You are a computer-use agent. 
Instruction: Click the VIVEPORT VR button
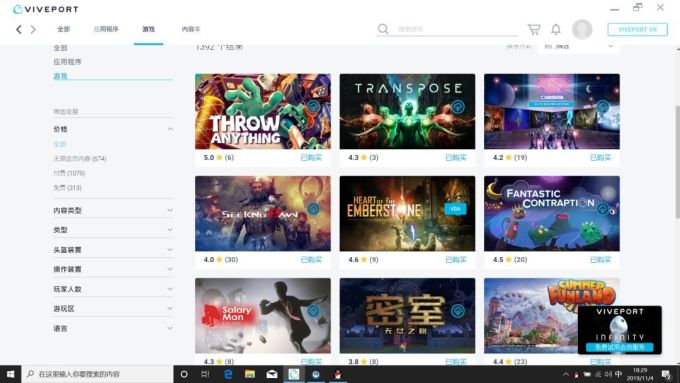click(638, 29)
